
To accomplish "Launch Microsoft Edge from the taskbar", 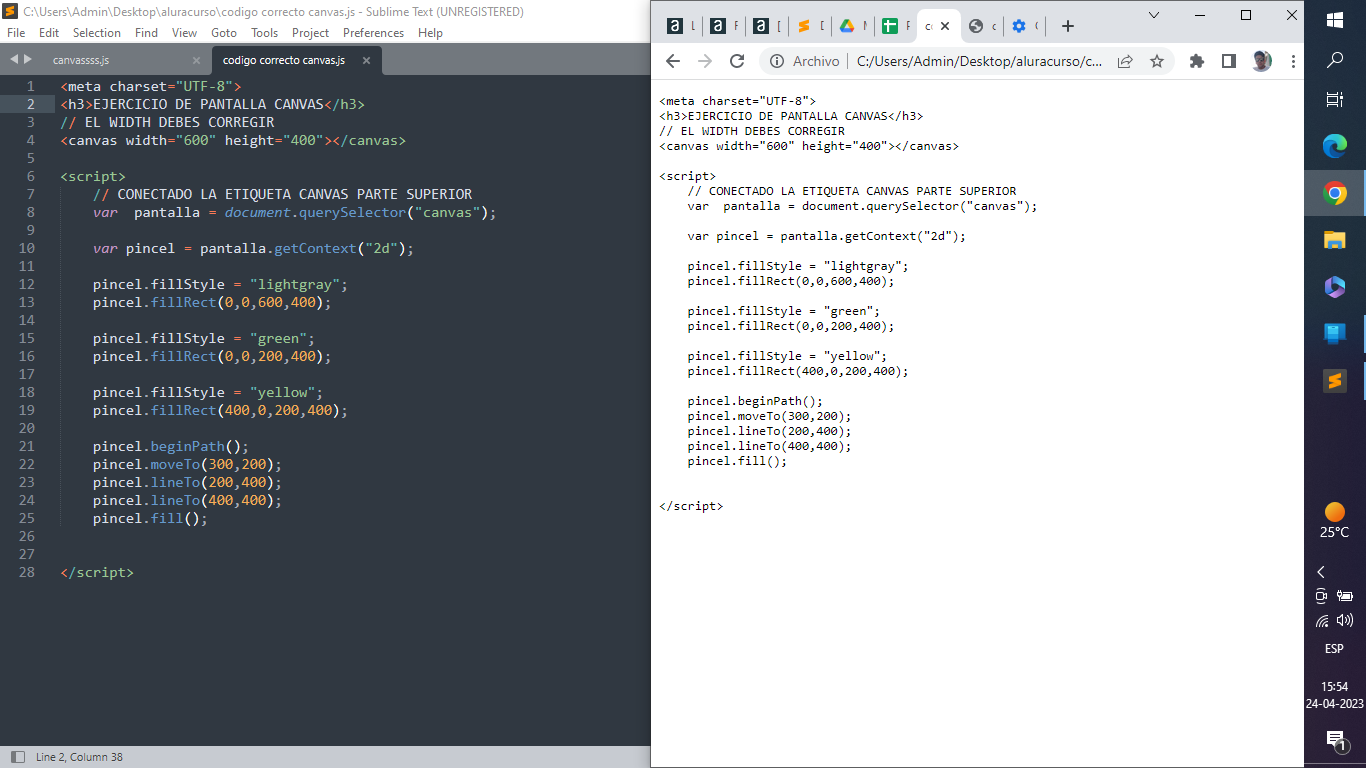I will pyautogui.click(x=1335, y=146).
